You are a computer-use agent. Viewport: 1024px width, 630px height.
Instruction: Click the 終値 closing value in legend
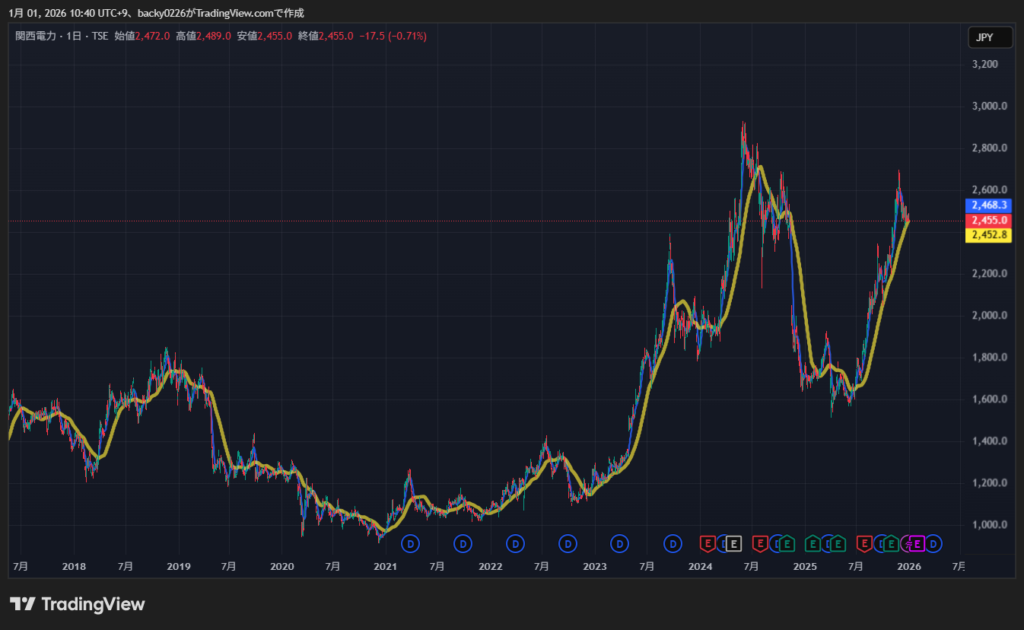point(338,36)
